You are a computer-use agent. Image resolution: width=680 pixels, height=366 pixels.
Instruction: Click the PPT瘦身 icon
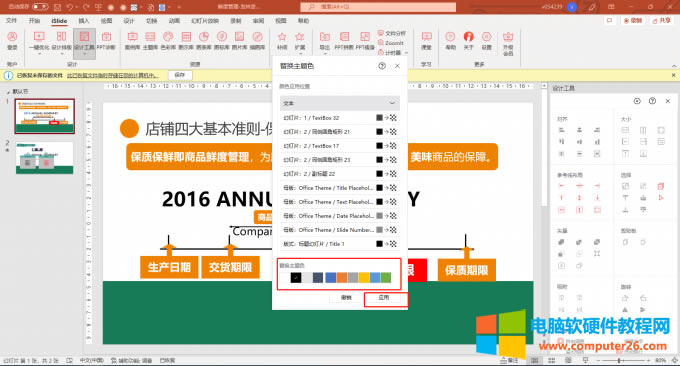365,41
